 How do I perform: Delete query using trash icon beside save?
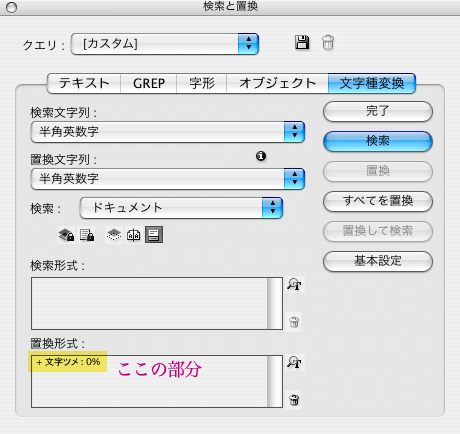[x=328, y=43]
